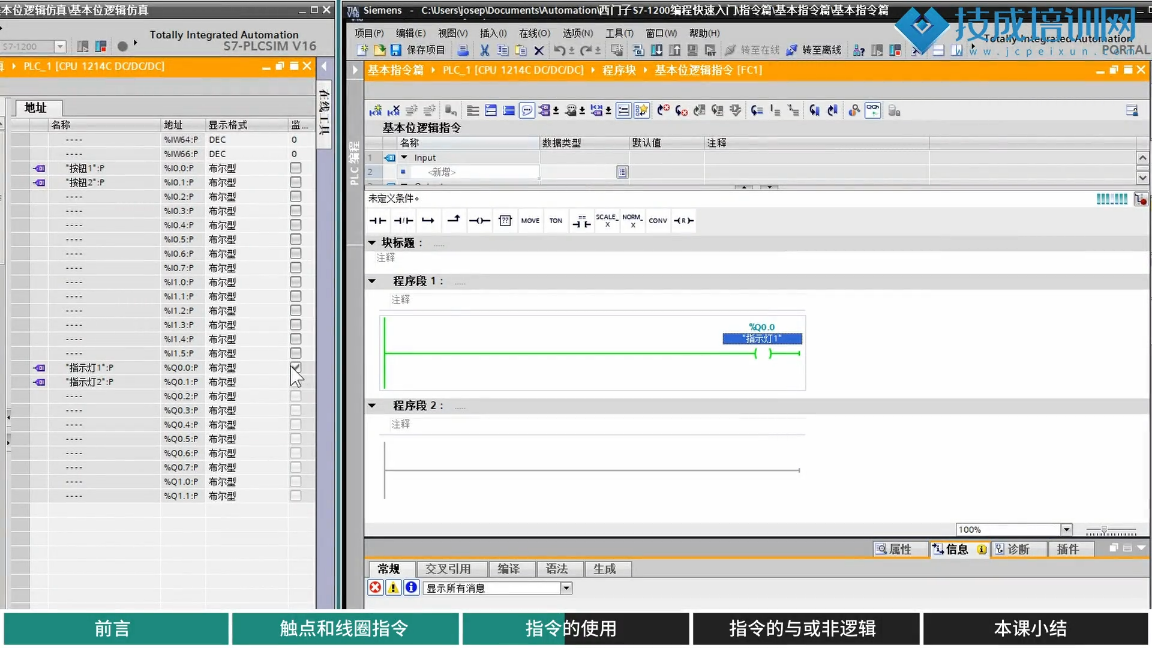Collapse the 程序段 2 network
The width and height of the screenshot is (1152, 648).
click(372, 406)
